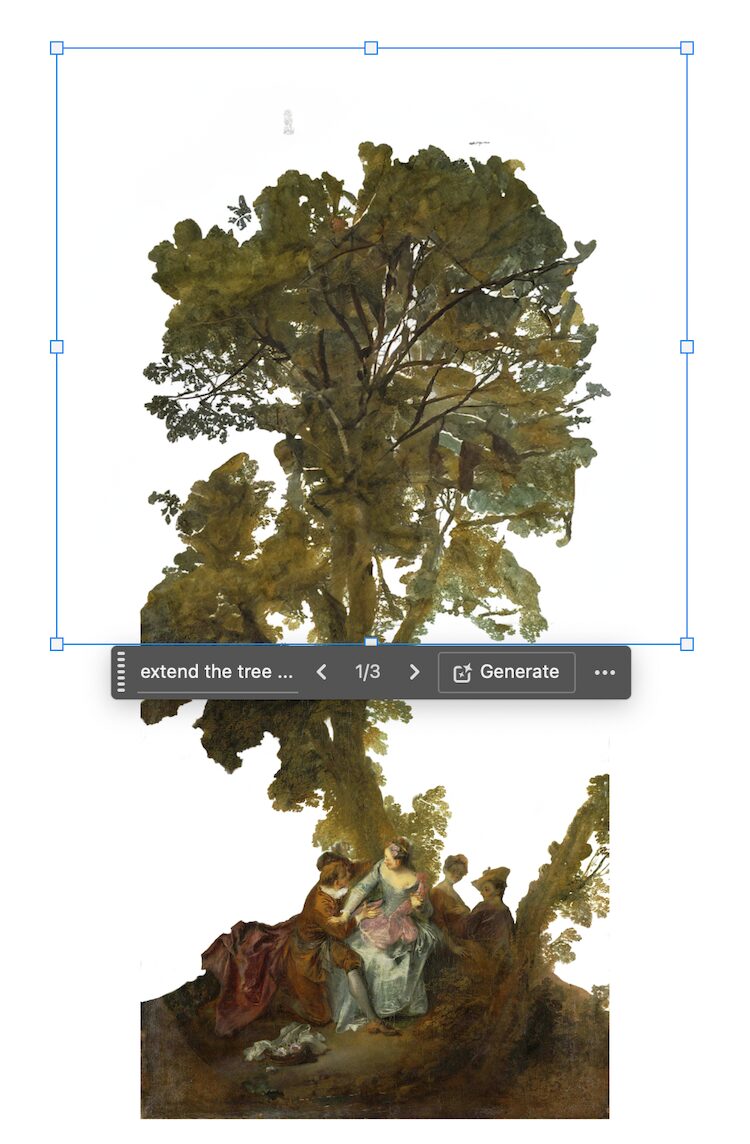Screen dimensions: 750x1144
Task: Click the '1/3' variation counter
Action: [x=367, y=672]
